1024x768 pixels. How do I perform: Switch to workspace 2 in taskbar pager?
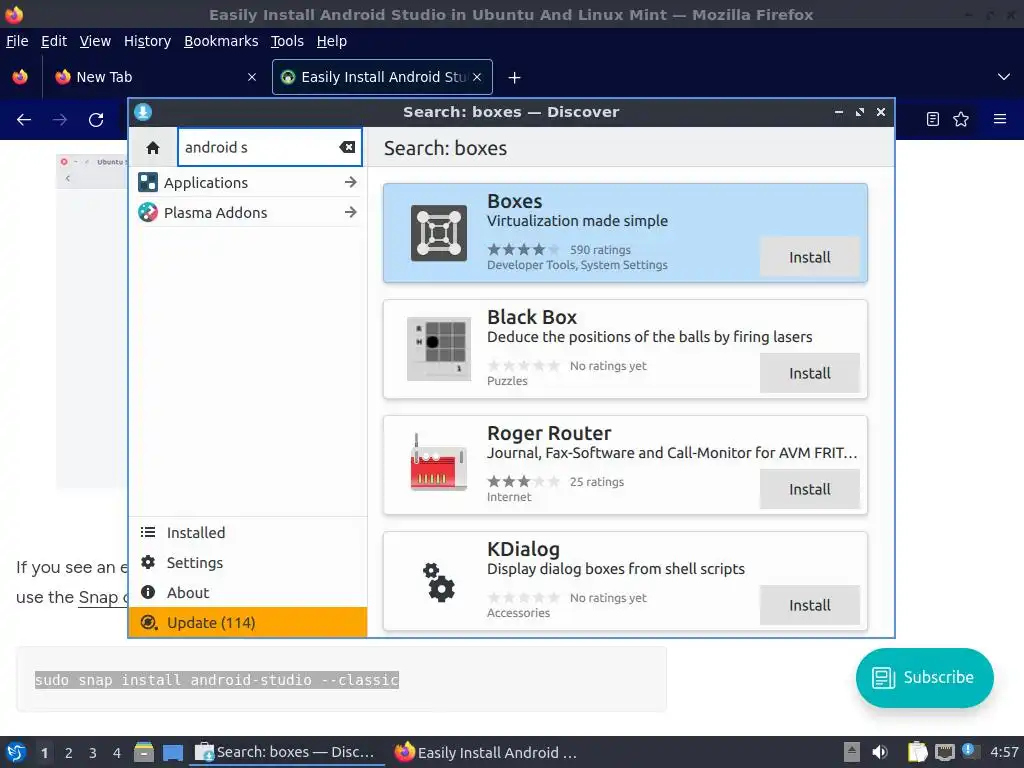pos(69,752)
